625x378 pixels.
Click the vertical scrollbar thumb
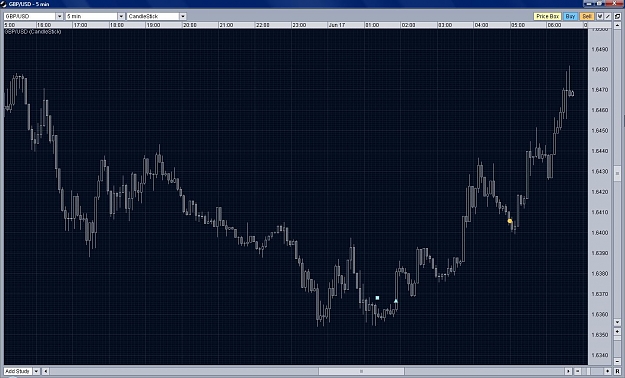pyautogui.click(x=617, y=173)
